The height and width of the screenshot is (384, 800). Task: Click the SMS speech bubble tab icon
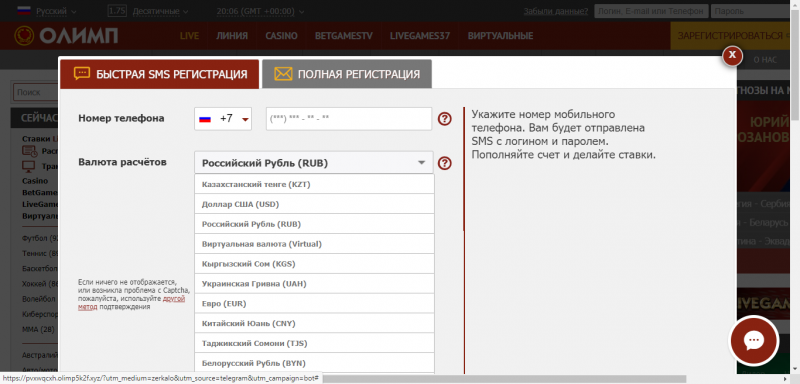tap(82, 73)
